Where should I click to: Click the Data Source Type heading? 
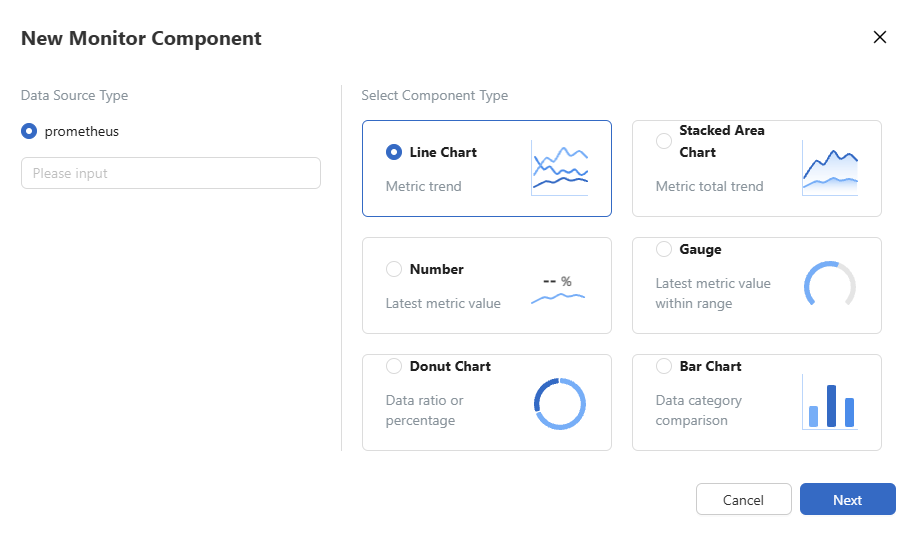pos(74,95)
